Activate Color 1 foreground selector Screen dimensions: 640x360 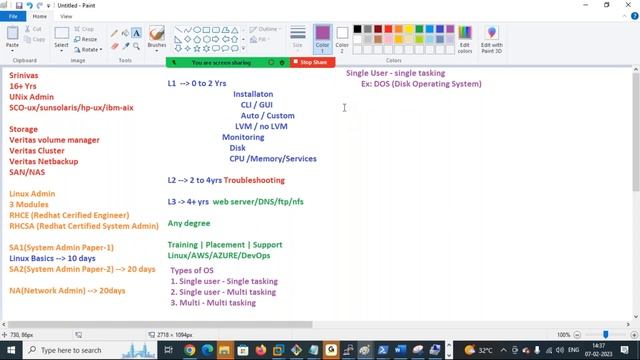click(322, 39)
